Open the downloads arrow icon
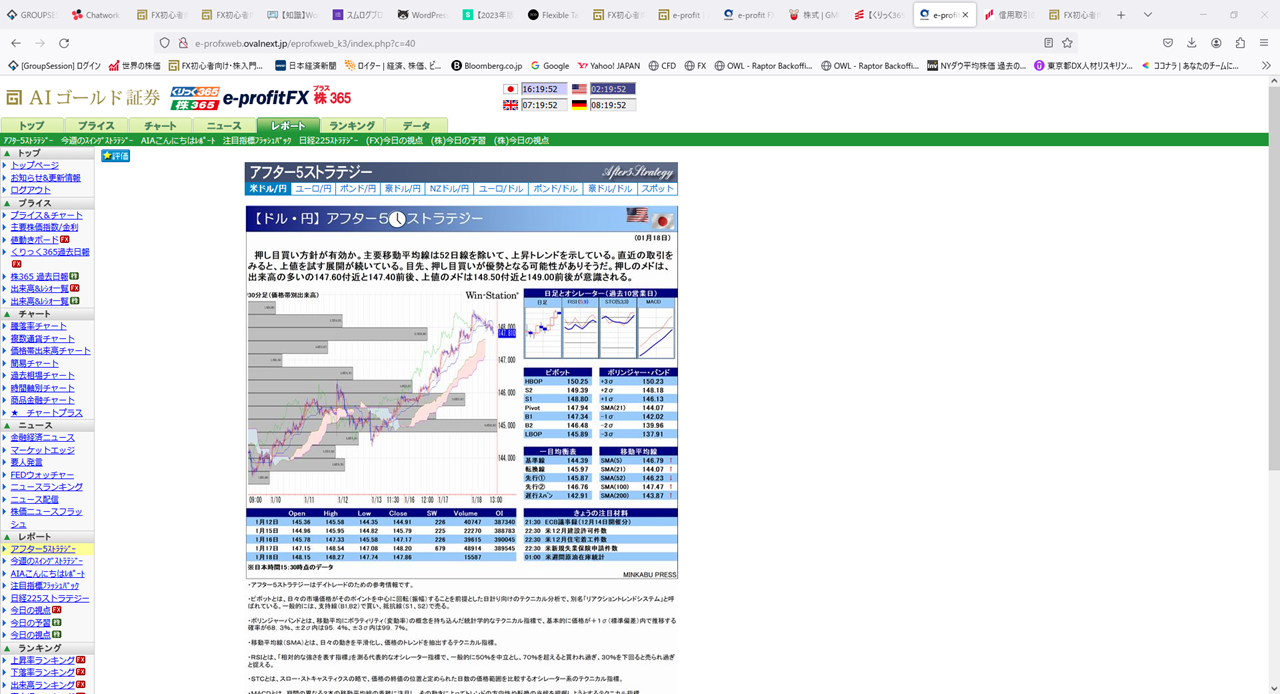Image resolution: width=1280 pixels, height=694 pixels. point(1192,43)
